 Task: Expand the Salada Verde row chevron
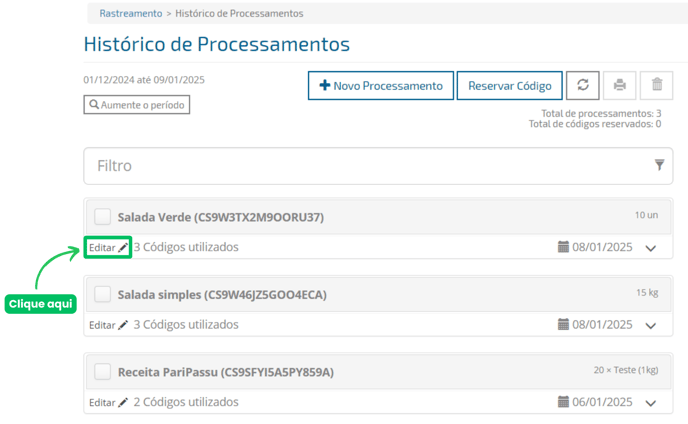pyautogui.click(x=652, y=248)
